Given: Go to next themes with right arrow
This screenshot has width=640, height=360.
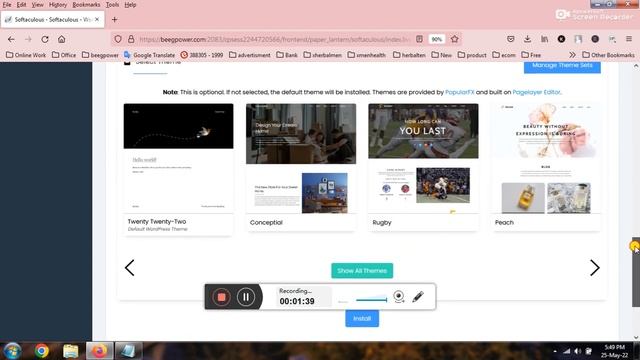Looking at the screenshot, I should pyautogui.click(x=595, y=268).
